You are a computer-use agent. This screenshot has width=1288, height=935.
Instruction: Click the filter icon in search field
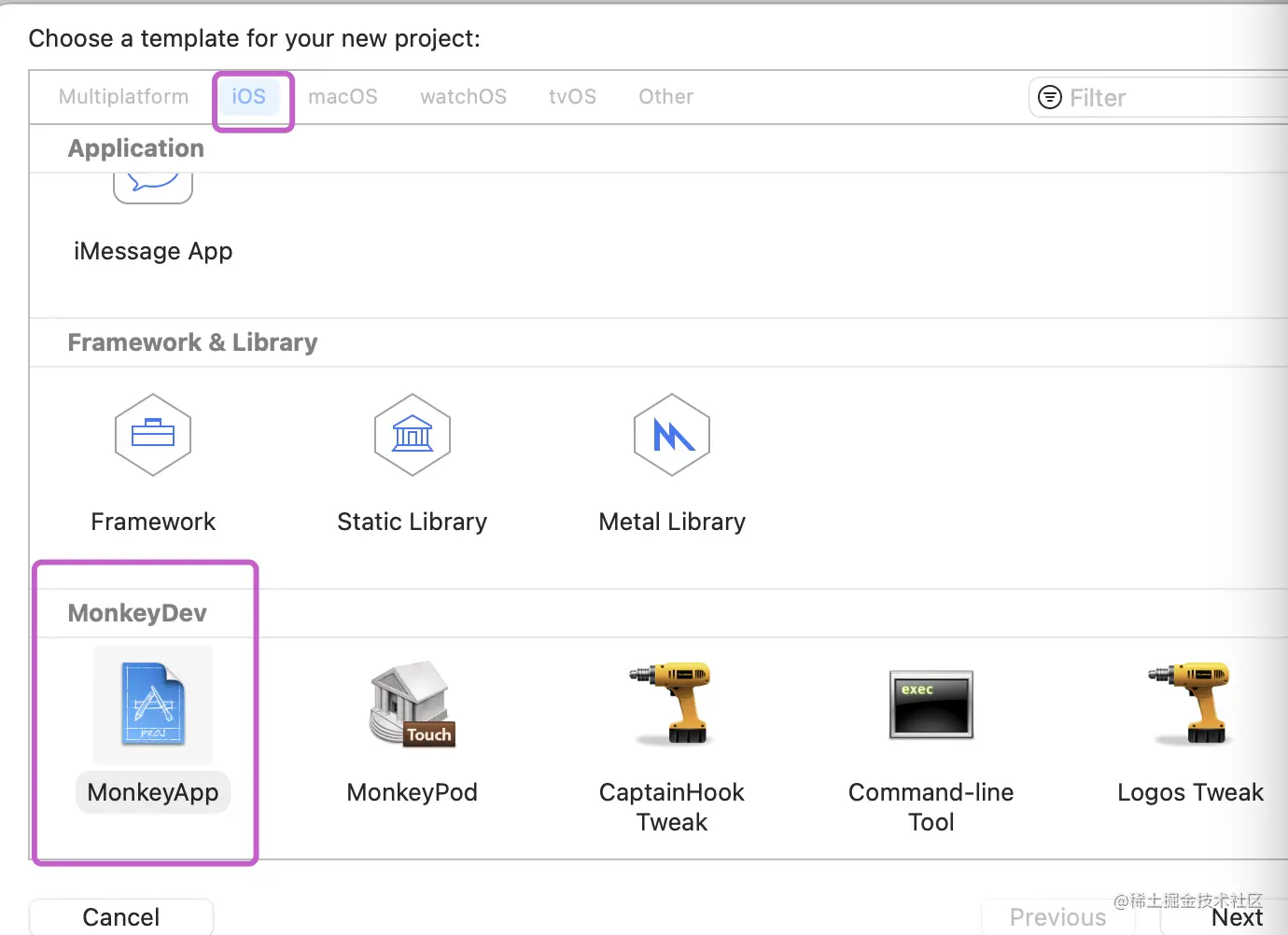coord(1050,97)
